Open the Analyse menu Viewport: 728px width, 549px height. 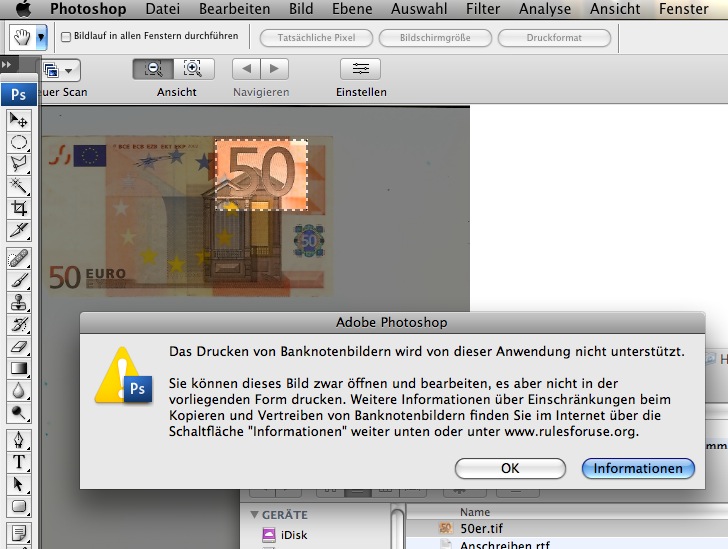[545, 9]
